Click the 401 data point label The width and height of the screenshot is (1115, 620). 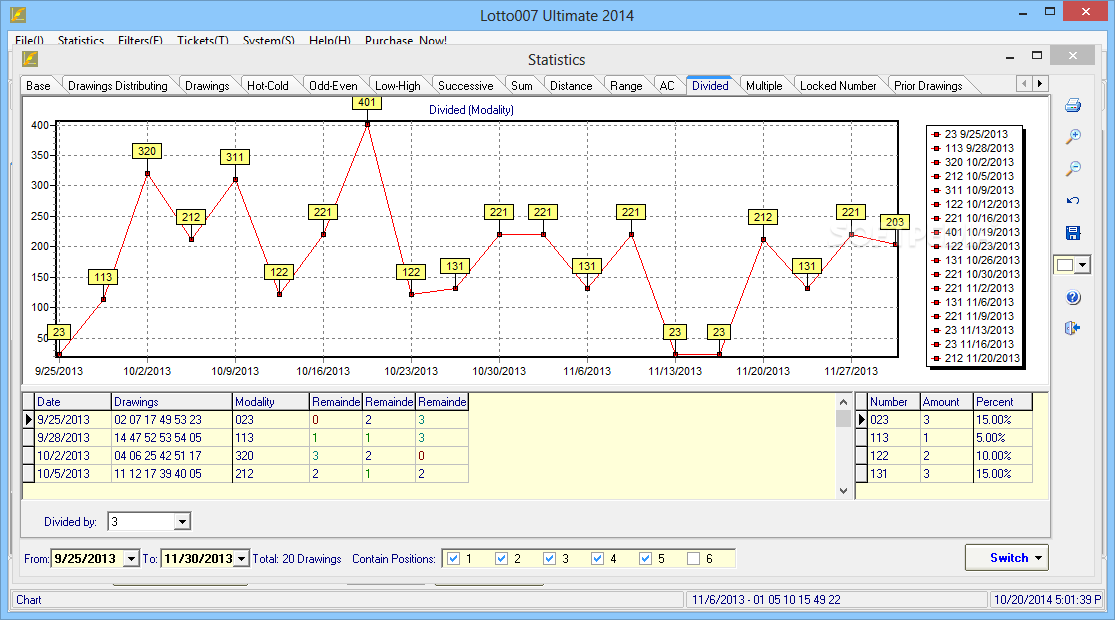[x=367, y=102]
